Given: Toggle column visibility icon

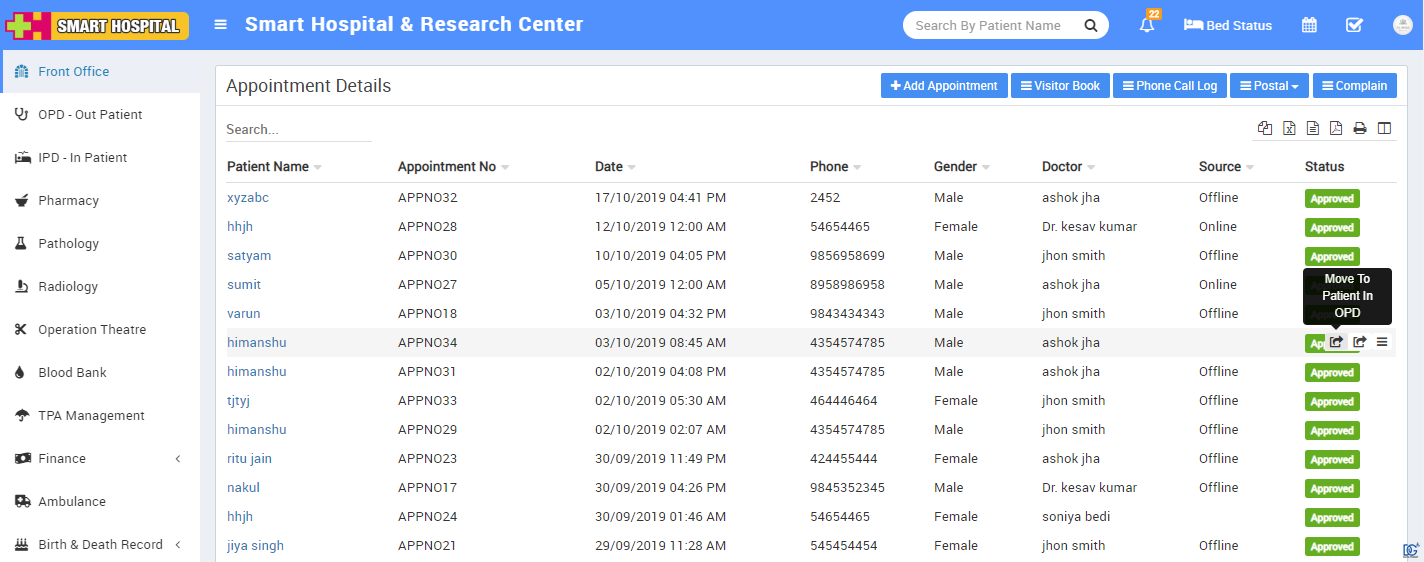Looking at the screenshot, I should coord(1385,128).
